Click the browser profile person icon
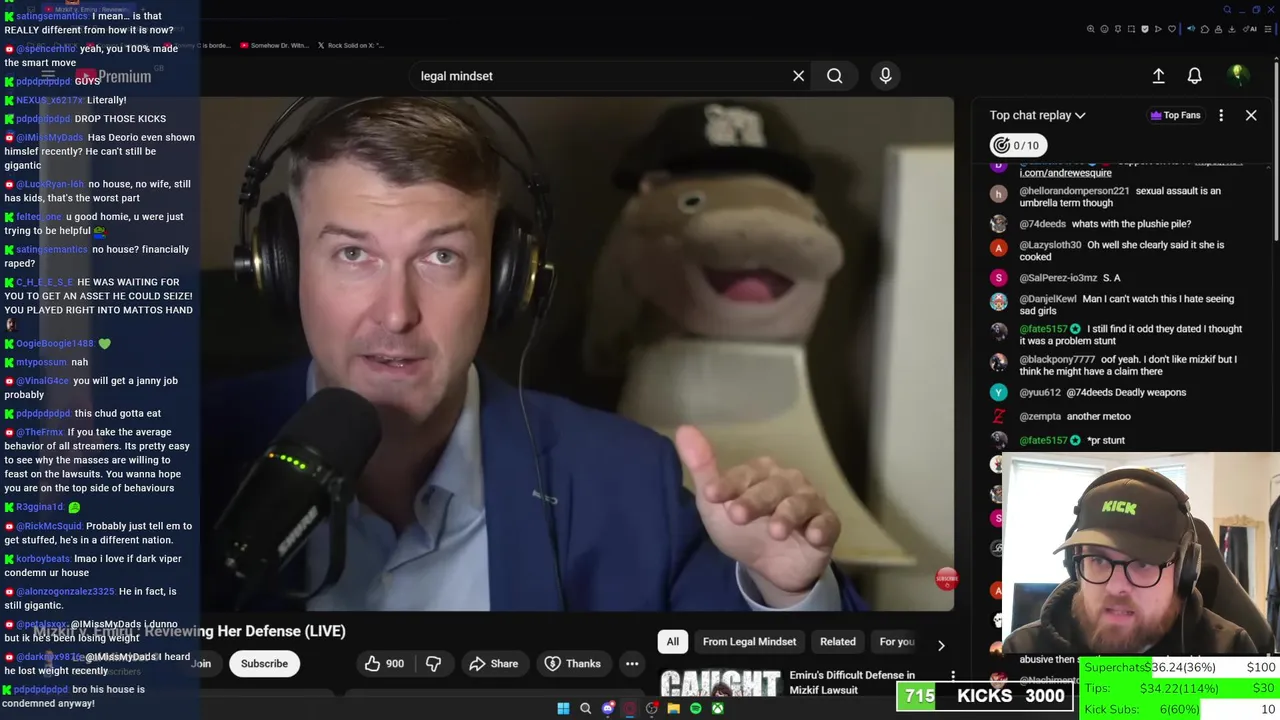1280x720 pixels. click(x=1218, y=29)
